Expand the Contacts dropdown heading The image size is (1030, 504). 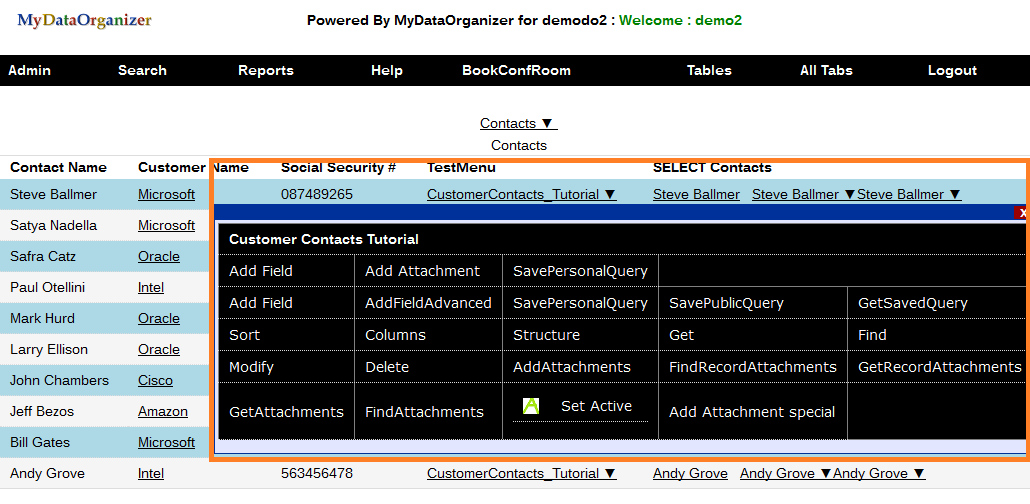tap(518, 123)
